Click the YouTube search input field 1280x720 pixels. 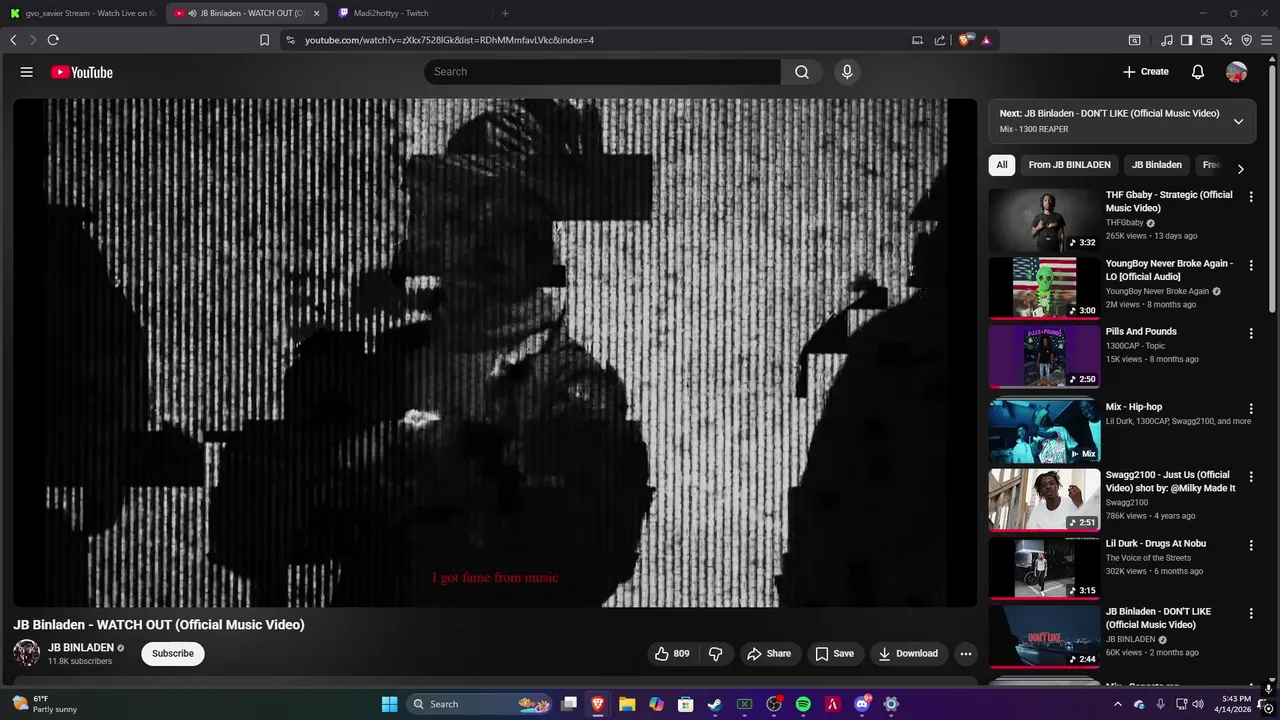click(x=602, y=72)
